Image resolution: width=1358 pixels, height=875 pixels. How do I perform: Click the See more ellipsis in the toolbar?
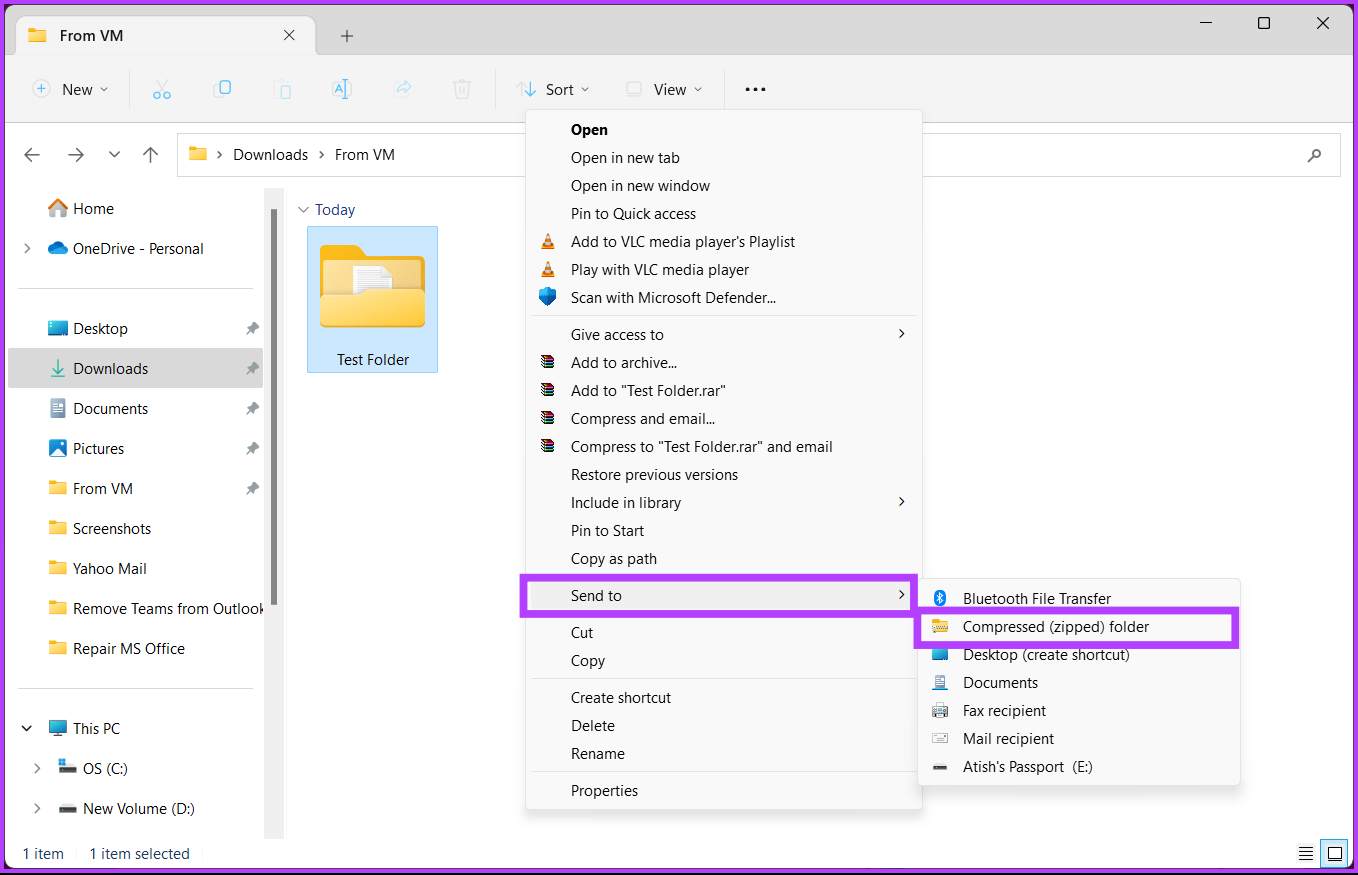point(755,89)
